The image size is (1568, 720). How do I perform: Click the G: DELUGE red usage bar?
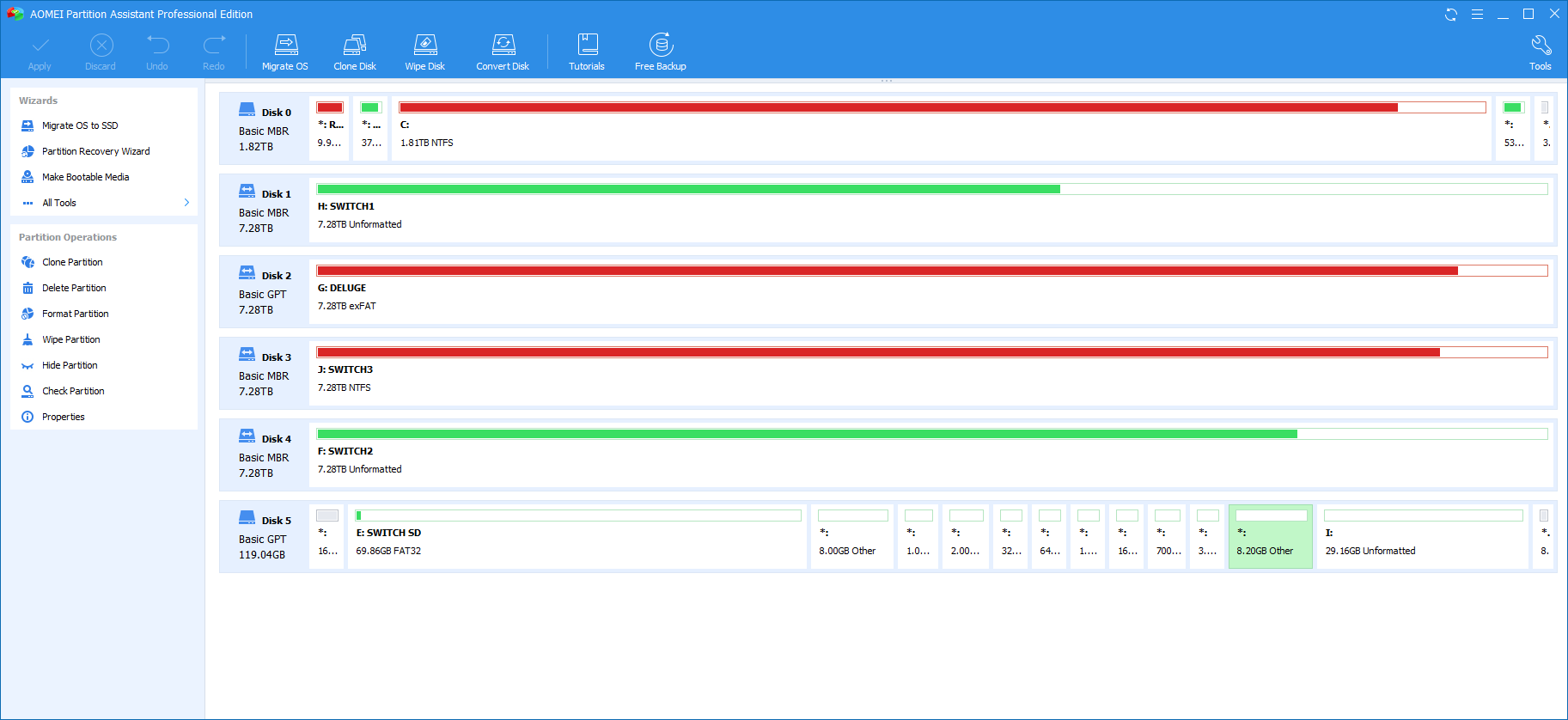932,271
